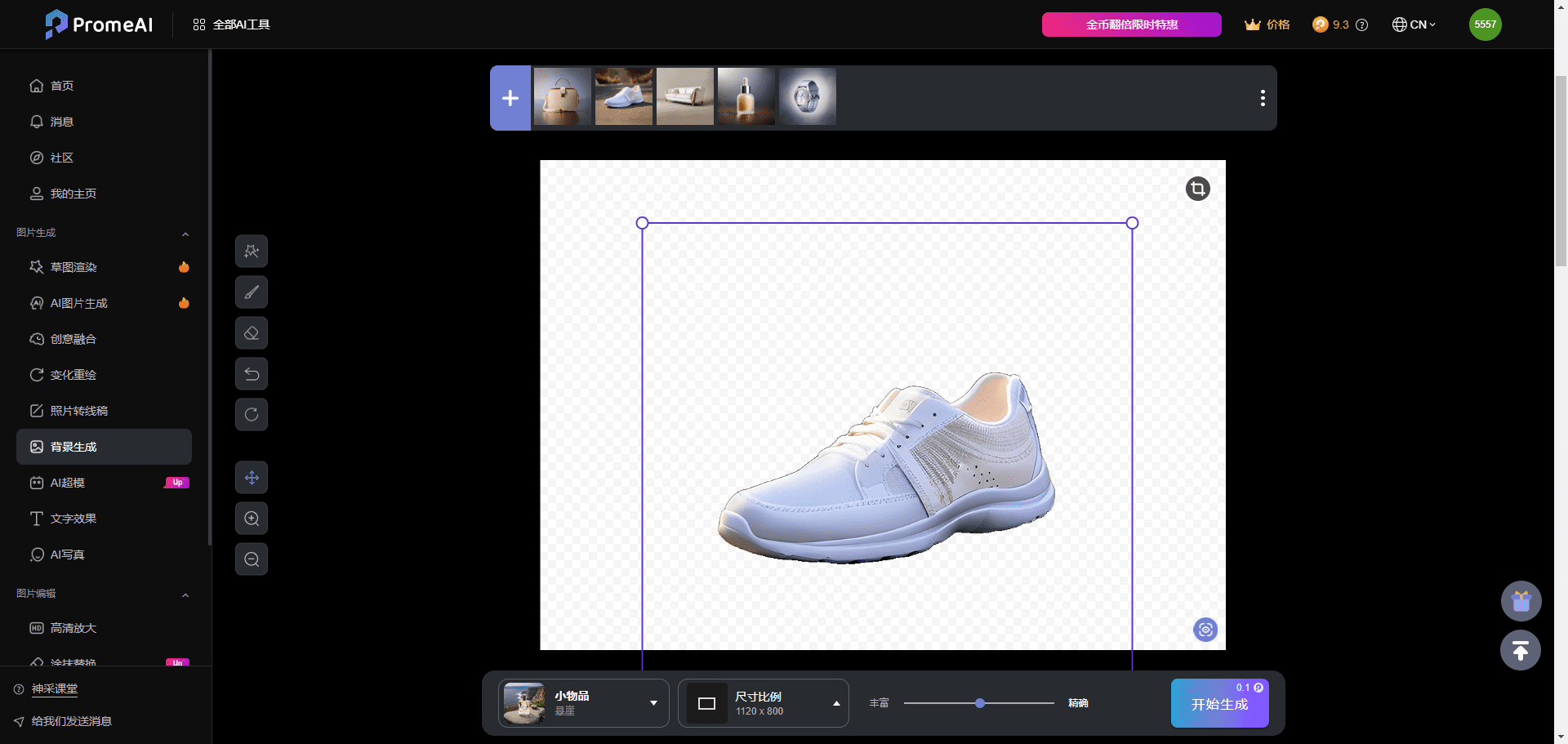Click the top-left selection handle
The image size is (1568, 744).
(x=642, y=223)
